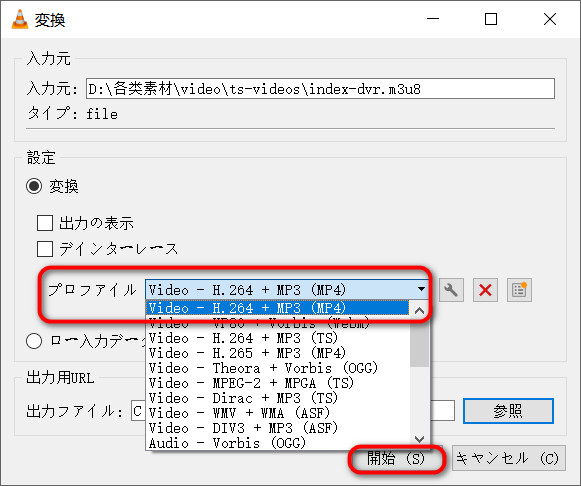Choose Video - H.264 + MP3 (MP4) highlighted option
Viewport: 581px width, 486px height.
[x=278, y=308]
